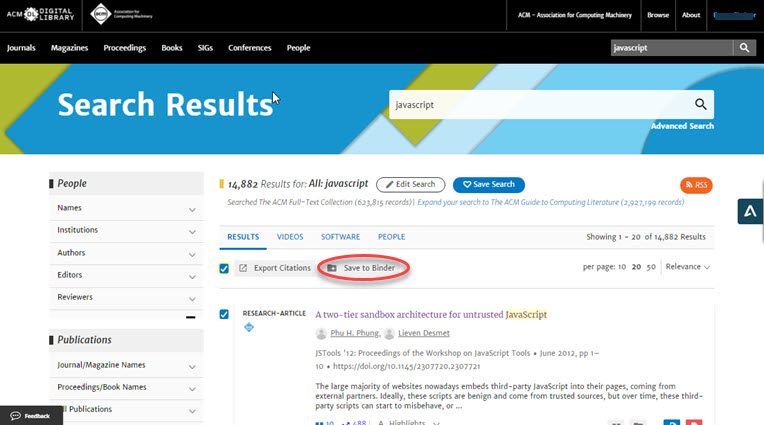This screenshot has width=764, height=425.
Task: Open the Conferences menu
Action: point(249,48)
